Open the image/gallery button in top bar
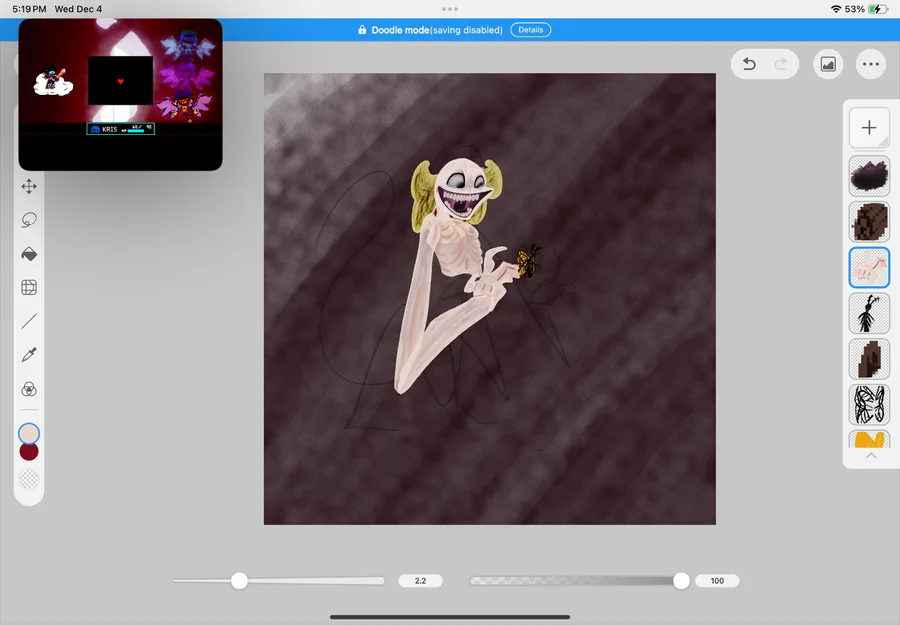The height and width of the screenshot is (625, 900). (x=828, y=64)
